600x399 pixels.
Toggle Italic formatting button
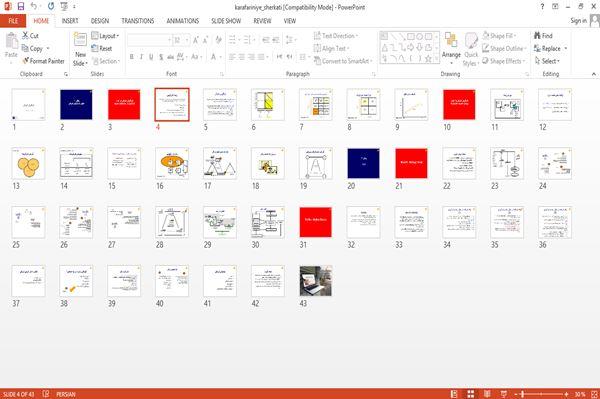point(142,57)
